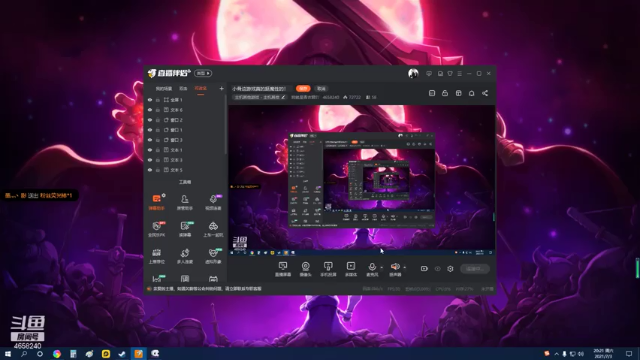Click the notice text in the status bar
Image resolution: width=640 pixels, height=360 pixels.
click(x=207, y=289)
